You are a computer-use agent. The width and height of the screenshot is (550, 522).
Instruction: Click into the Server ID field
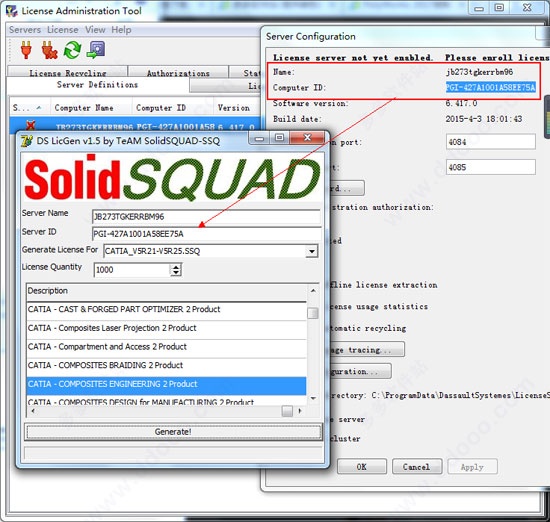(x=206, y=234)
